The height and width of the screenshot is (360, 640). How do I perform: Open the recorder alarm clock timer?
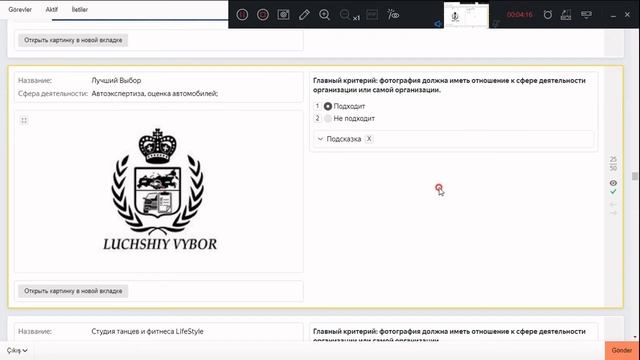click(548, 15)
